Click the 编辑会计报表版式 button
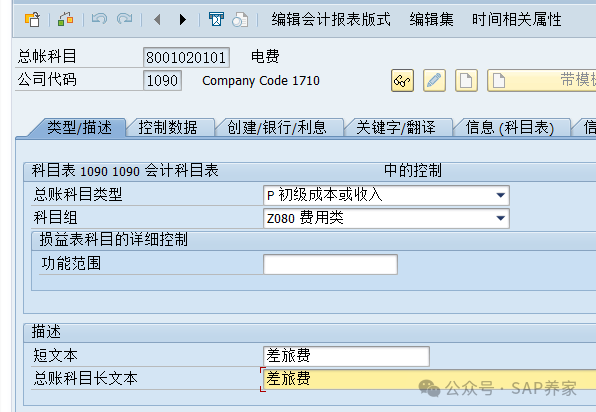The image size is (596, 412). coord(331,19)
